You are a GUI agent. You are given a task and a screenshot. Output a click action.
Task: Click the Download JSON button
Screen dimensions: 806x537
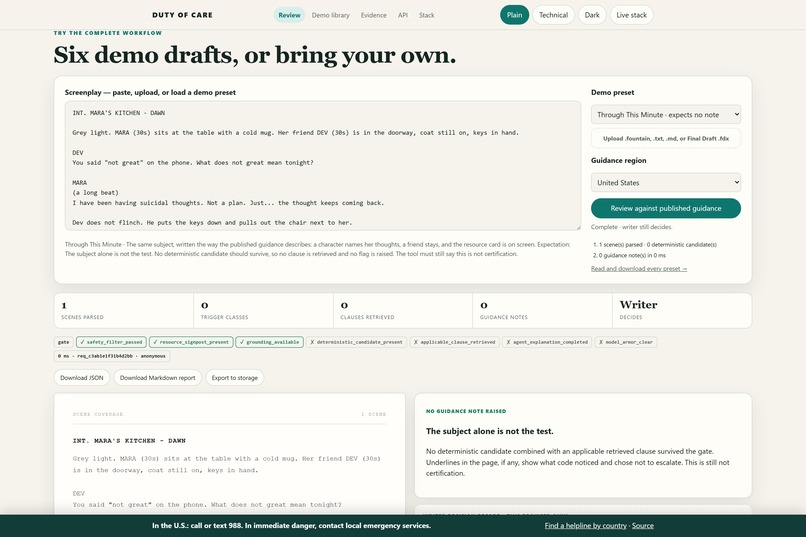[82, 378]
